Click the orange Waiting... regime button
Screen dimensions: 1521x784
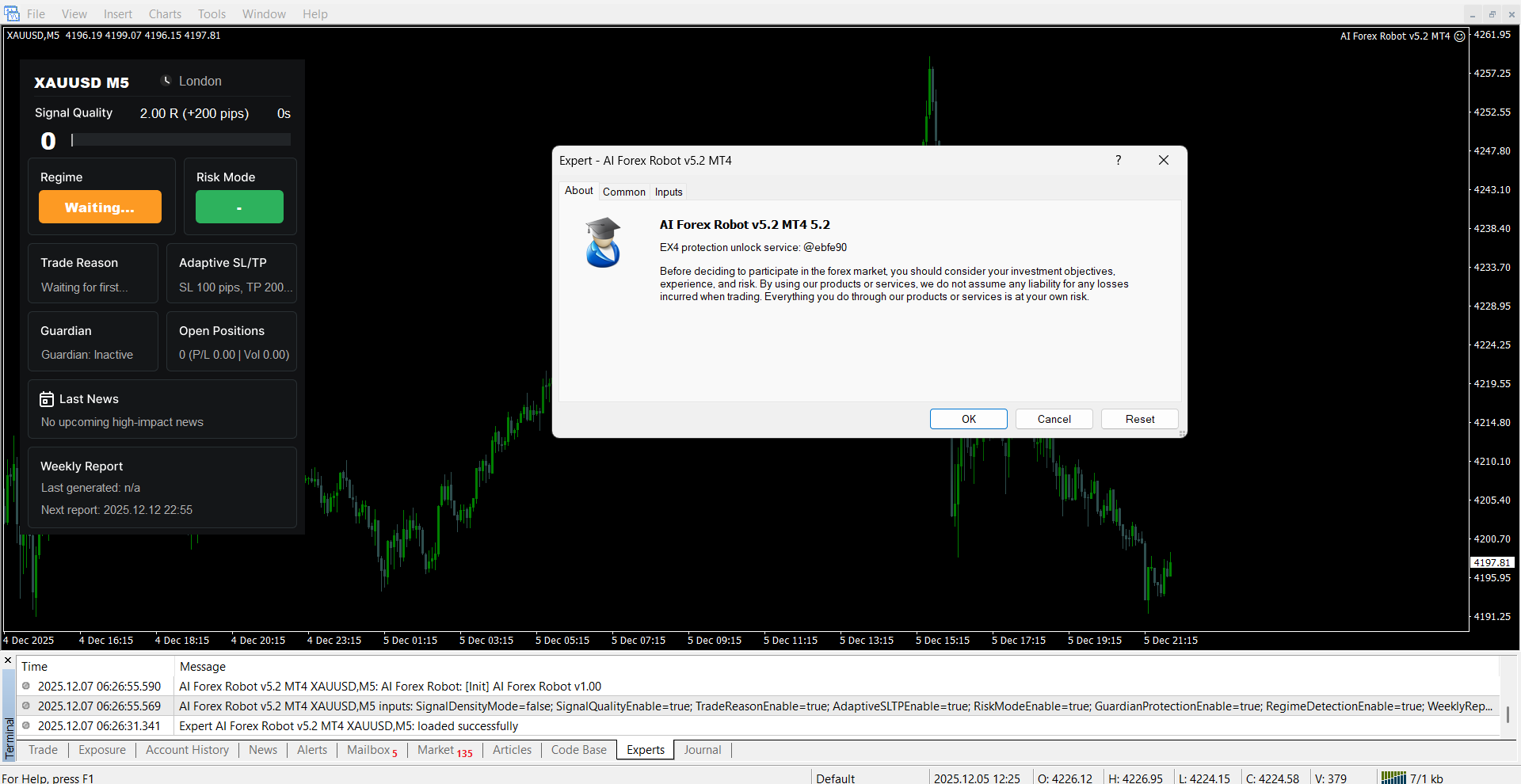pyautogui.click(x=100, y=207)
